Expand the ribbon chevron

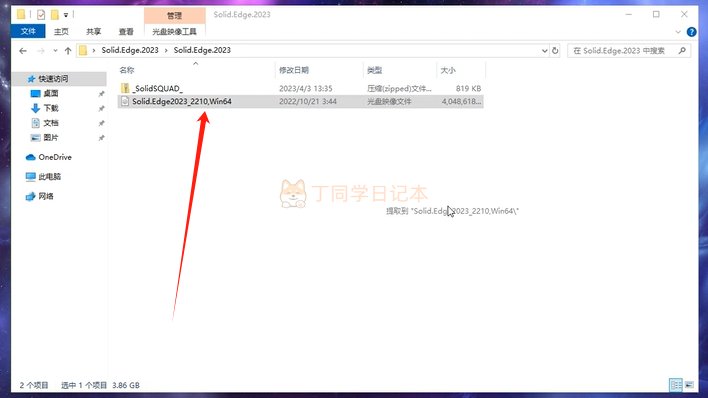tap(678, 32)
